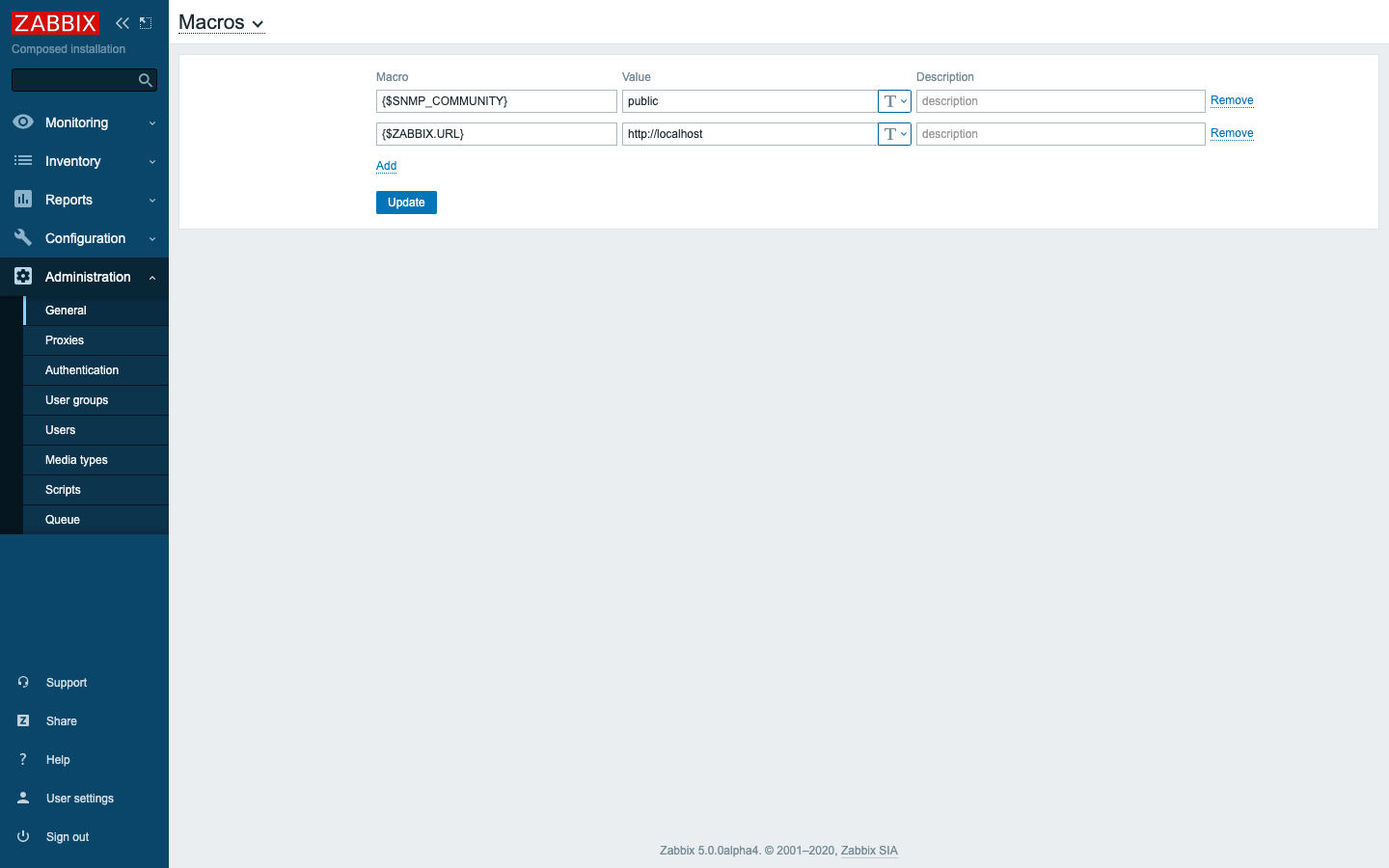The width and height of the screenshot is (1389, 868).
Task: Change value type for {$SNMP_COMMUNITY} macro
Action: pos(894,101)
